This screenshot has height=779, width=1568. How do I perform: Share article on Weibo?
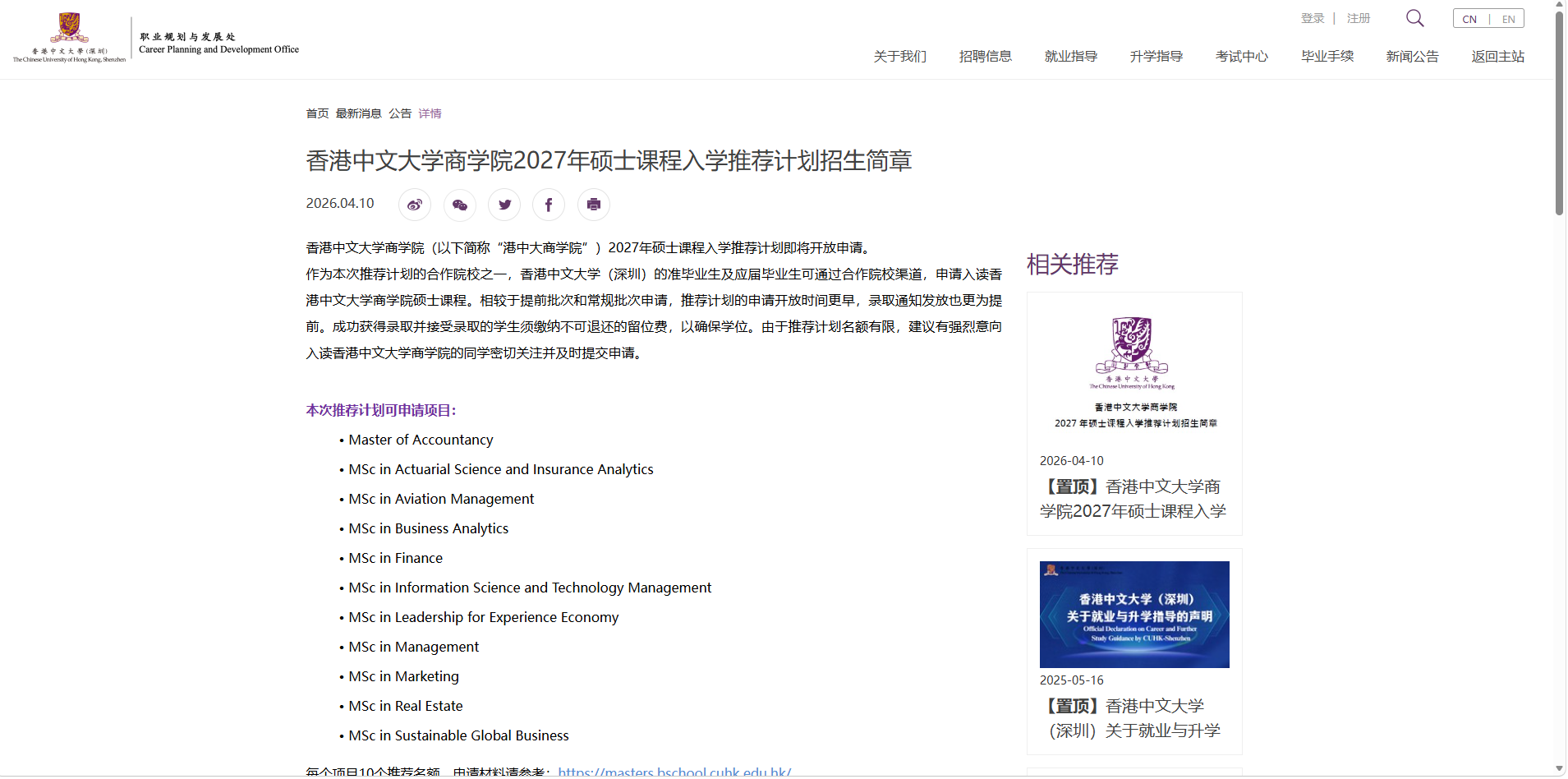(415, 205)
